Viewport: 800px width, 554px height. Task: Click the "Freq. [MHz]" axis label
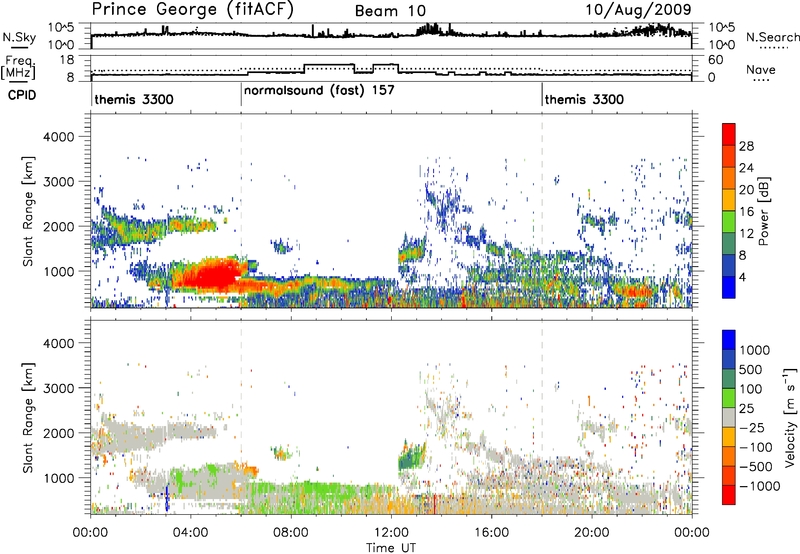[x=20, y=68]
